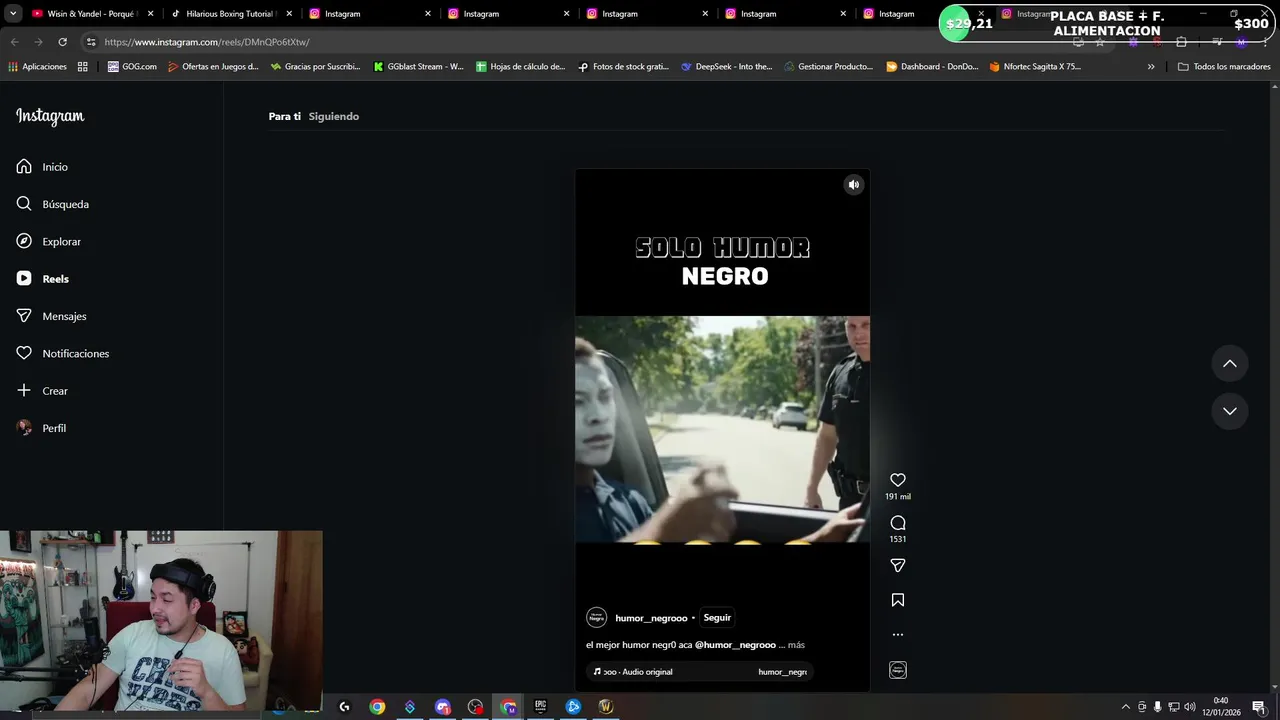Open 'Hojas de cálculo' bookmark

pos(521,66)
